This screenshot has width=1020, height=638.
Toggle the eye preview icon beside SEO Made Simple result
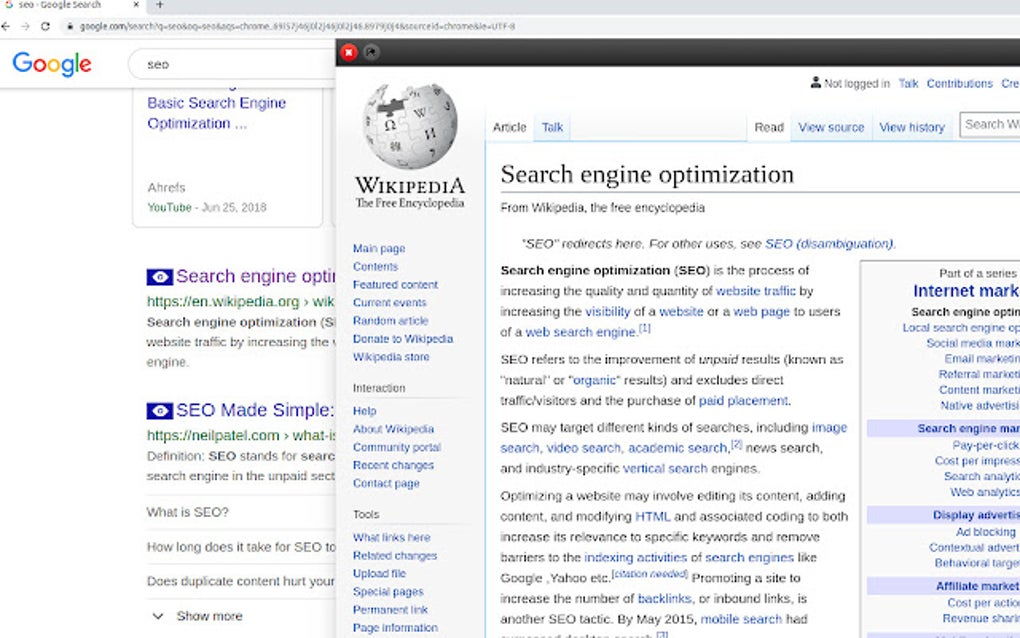click(x=159, y=411)
